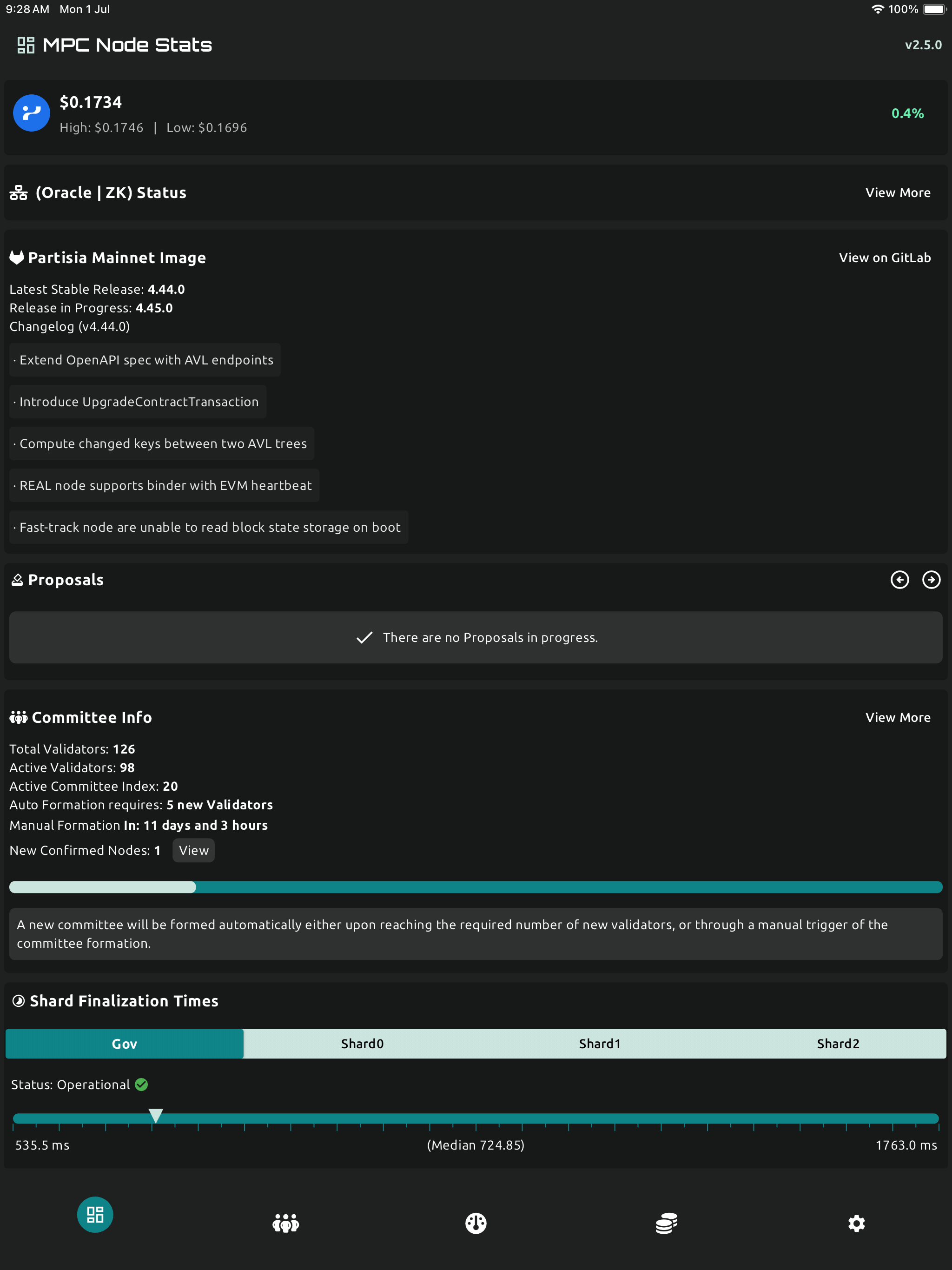Tap the Changelog (v4.44.0) heading
The width and height of the screenshot is (952, 1270).
[x=69, y=327]
